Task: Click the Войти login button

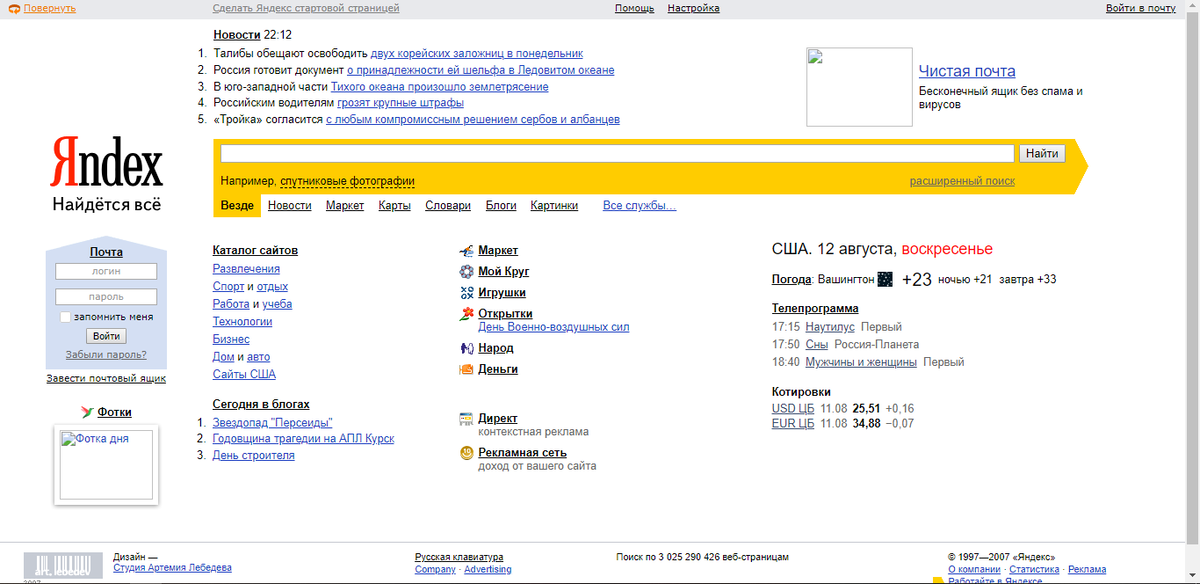Action: (106, 336)
